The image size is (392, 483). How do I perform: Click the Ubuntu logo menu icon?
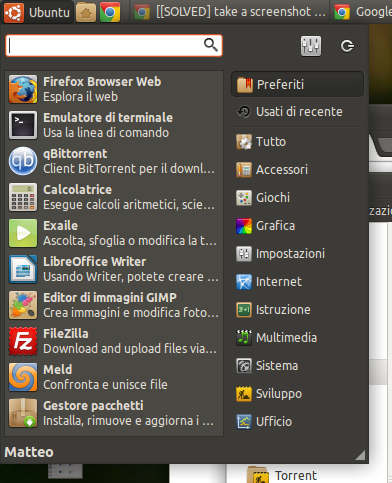tap(14, 12)
